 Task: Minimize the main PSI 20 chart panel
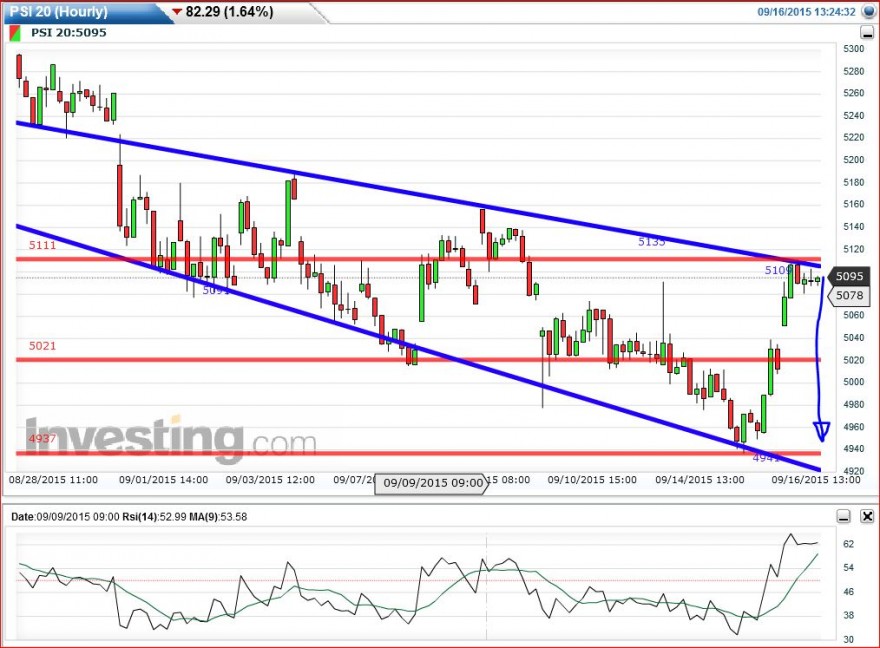point(867,33)
